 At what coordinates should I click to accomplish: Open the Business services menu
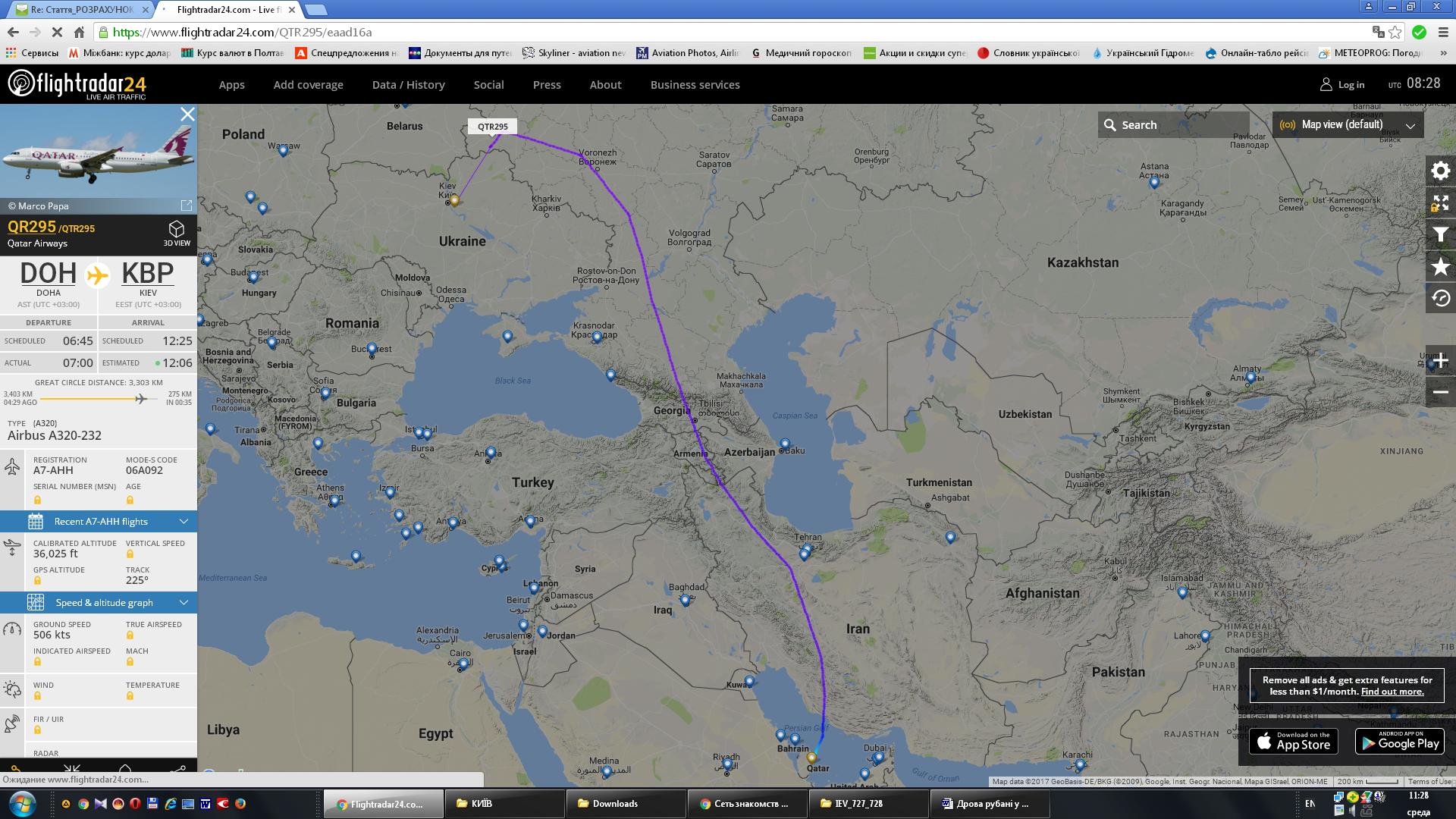695,85
